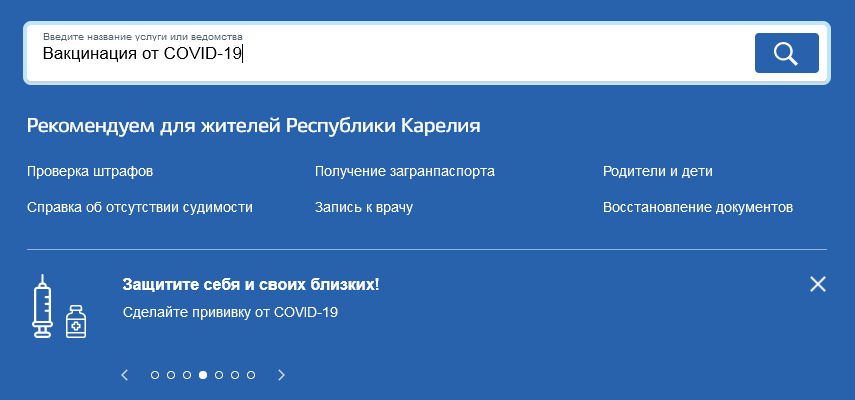This screenshot has height=400, width=855.
Task: Open Проверка штрафов link
Action: [90, 172]
